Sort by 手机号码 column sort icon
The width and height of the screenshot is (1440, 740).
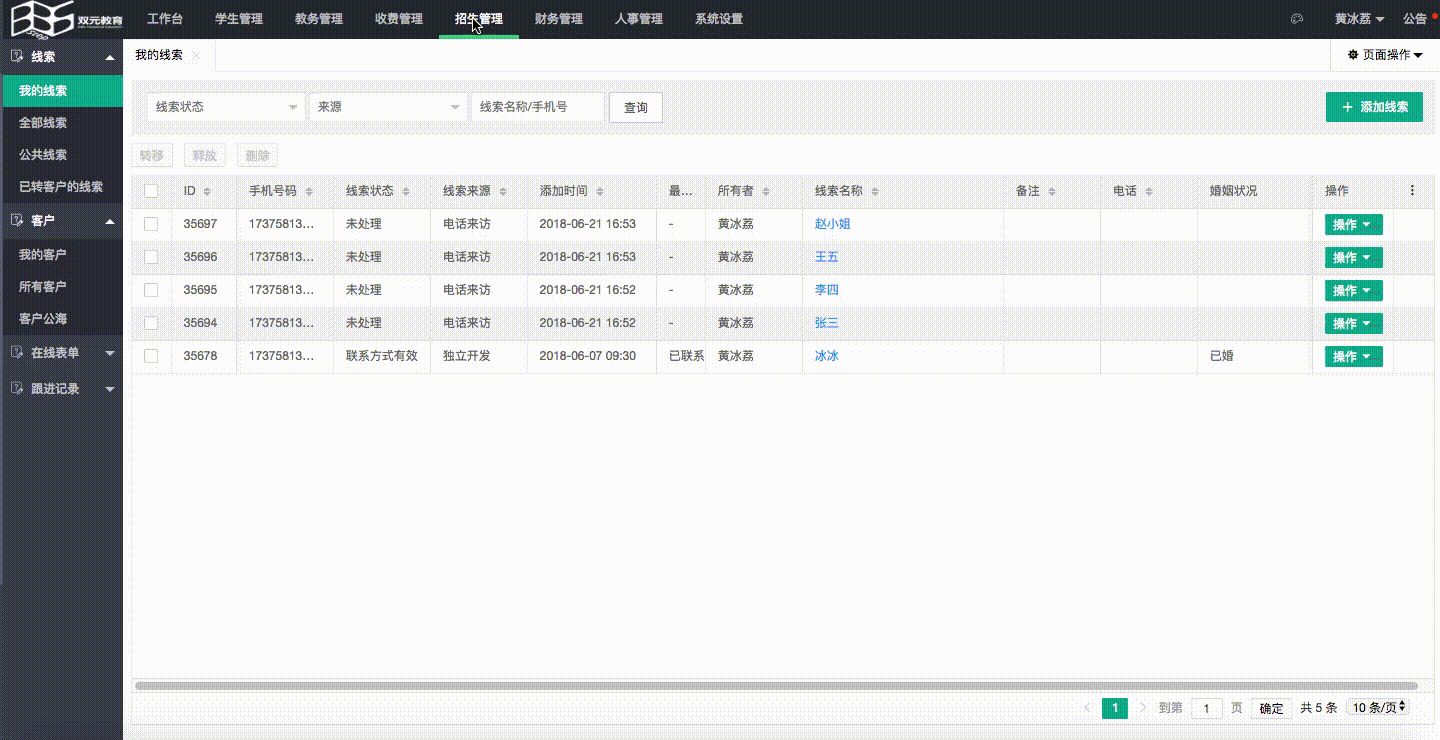[x=309, y=191]
